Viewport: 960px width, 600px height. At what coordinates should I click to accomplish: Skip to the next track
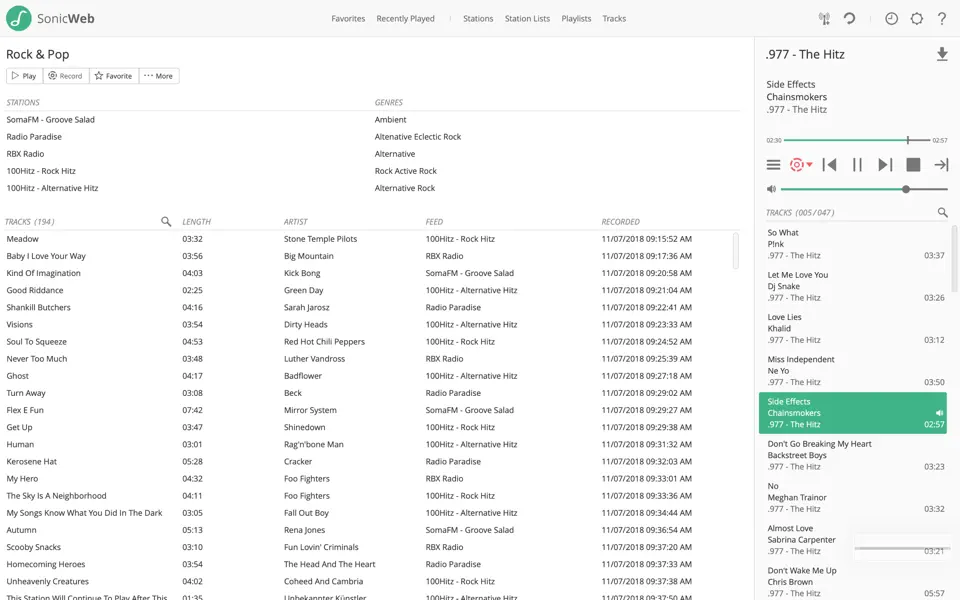885,165
